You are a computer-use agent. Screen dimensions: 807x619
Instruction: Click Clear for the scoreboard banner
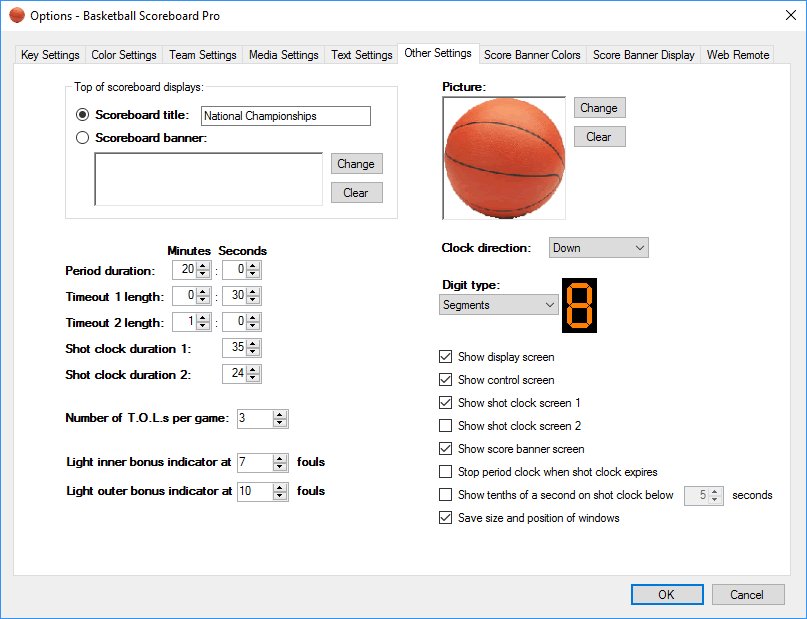click(356, 193)
